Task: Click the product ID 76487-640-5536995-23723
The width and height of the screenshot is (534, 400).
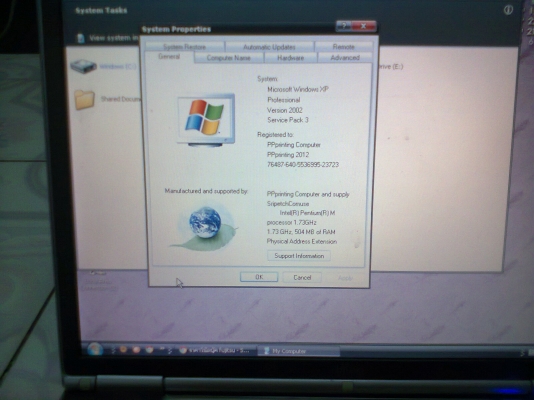Action: (x=303, y=165)
